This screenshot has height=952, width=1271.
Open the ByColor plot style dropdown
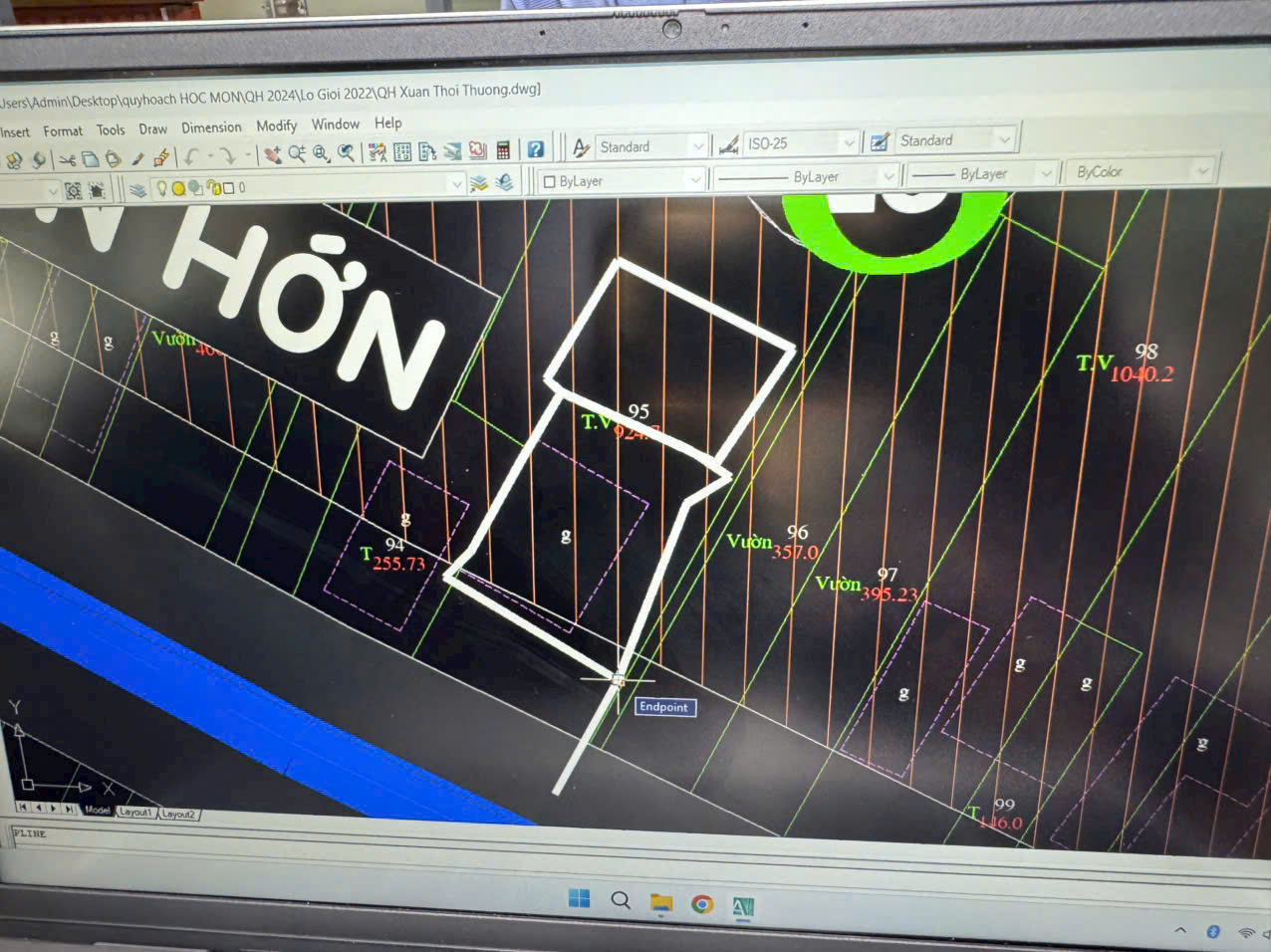1202,171
